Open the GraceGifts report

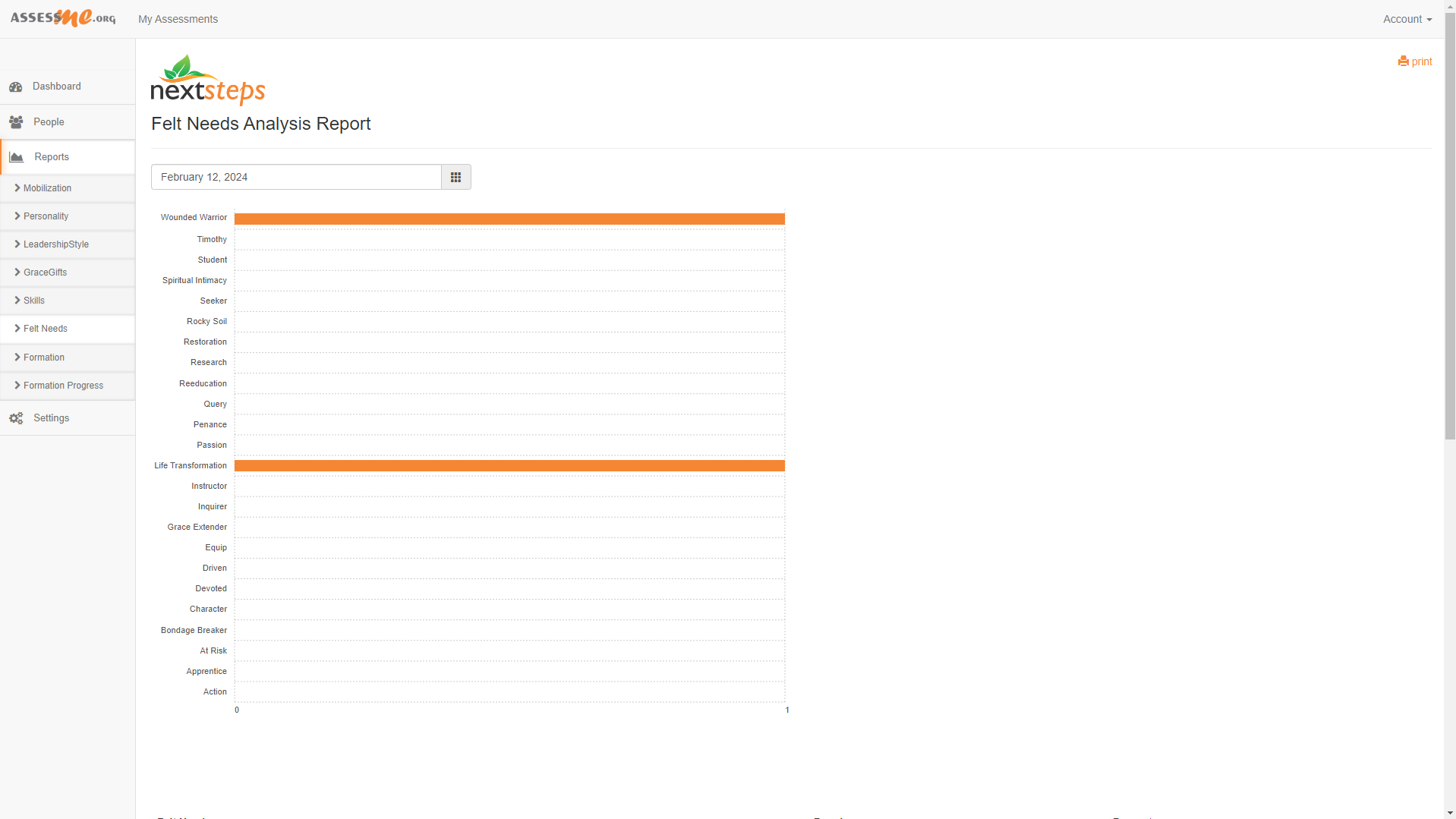[68, 272]
